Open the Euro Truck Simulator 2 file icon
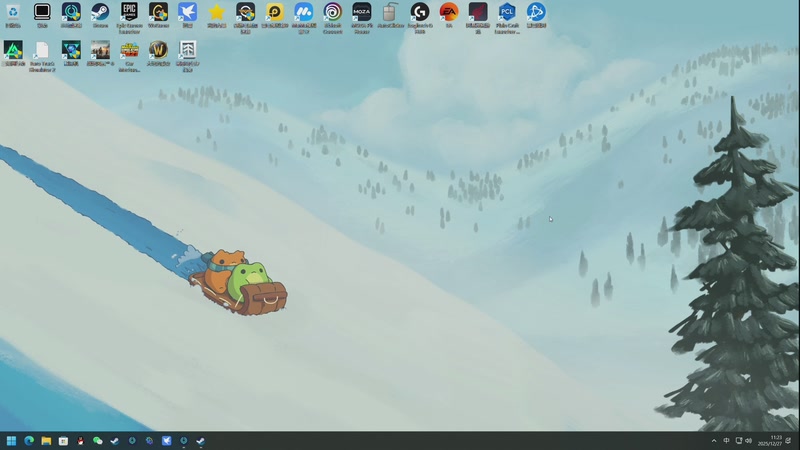 point(42,57)
